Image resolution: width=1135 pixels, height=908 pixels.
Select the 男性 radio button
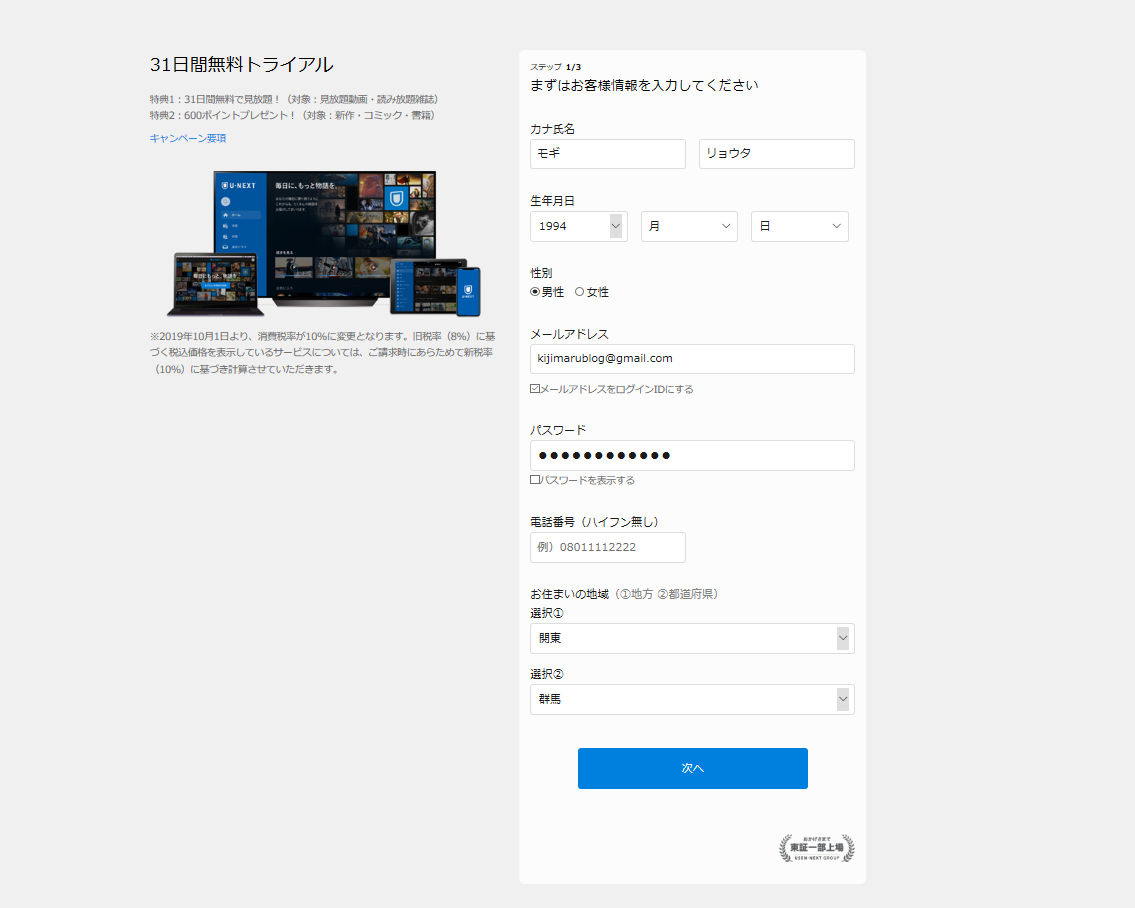(535, 292)
